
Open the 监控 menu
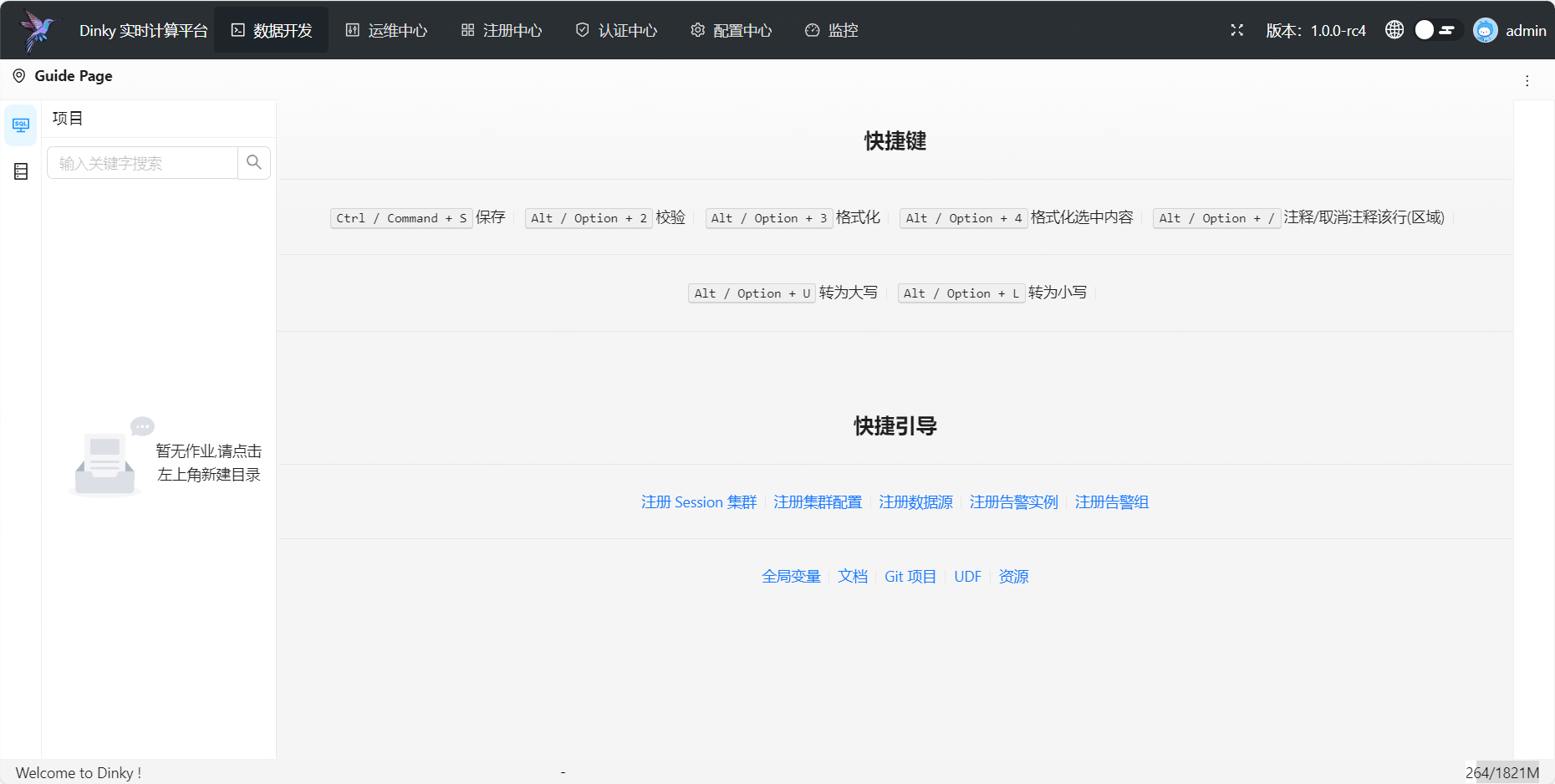(832, 30)
